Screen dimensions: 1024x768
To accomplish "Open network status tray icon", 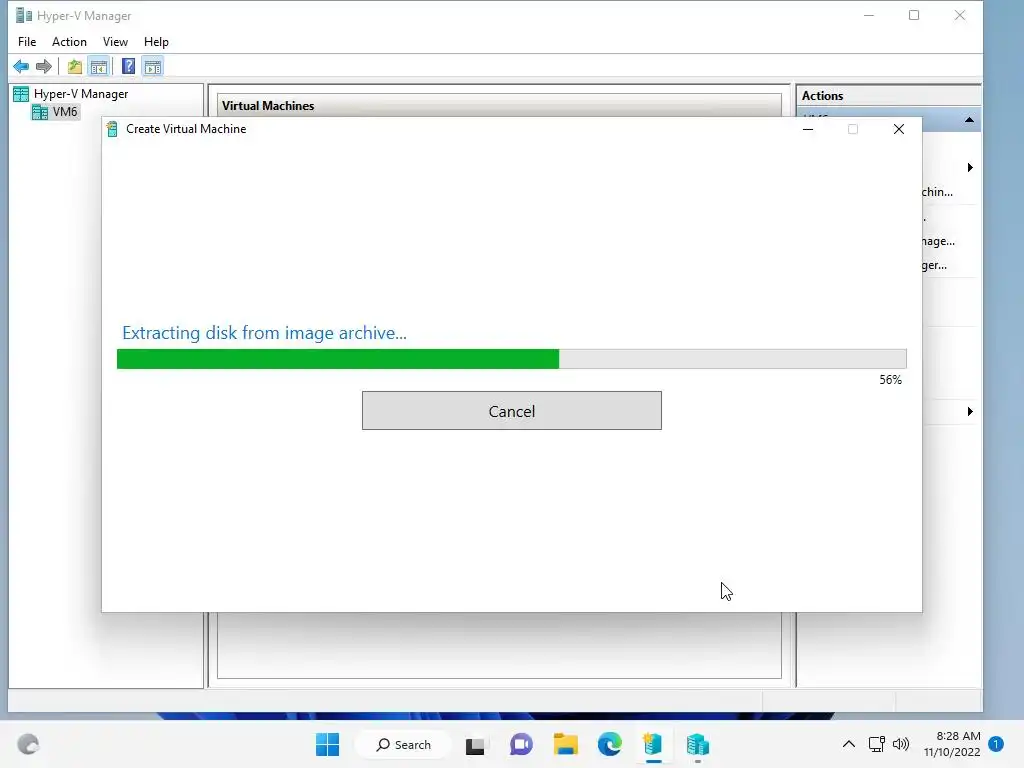I will [x=876, y=744].
